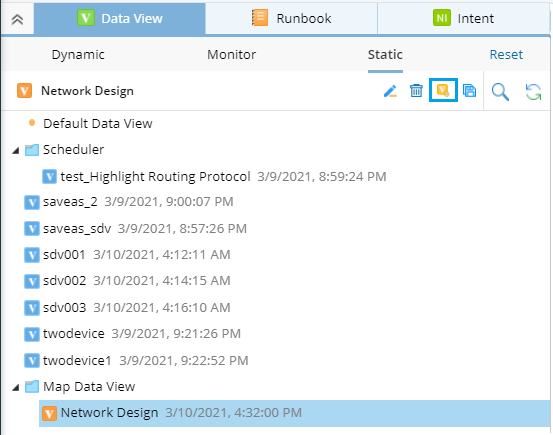Click the save-as disk icon
553x435 pixels.
pyautogui.click(x=469, y=91)
